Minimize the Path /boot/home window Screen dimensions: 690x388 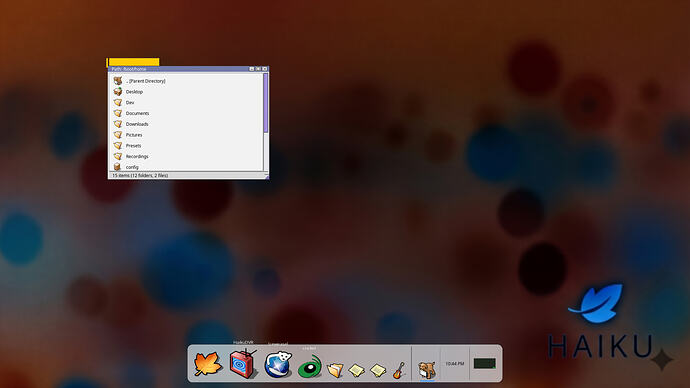click(252, 69)
